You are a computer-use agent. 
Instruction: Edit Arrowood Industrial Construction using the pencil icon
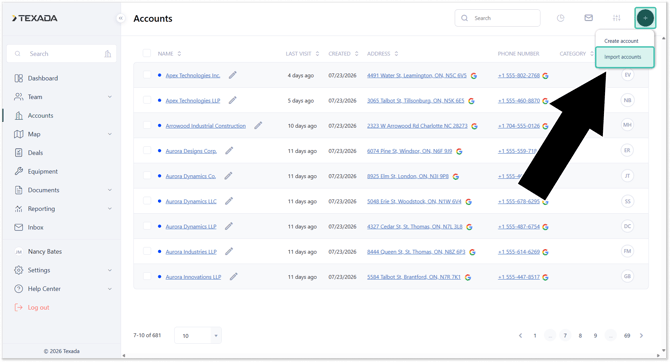pos(258,126)
